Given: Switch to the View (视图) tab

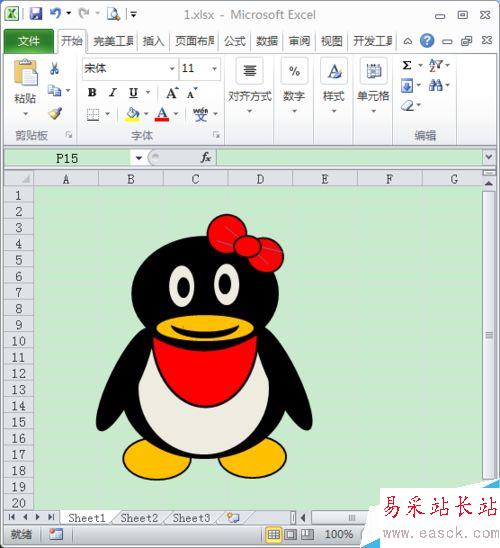Looking at the screenshot, I should (x=332, y=41).
